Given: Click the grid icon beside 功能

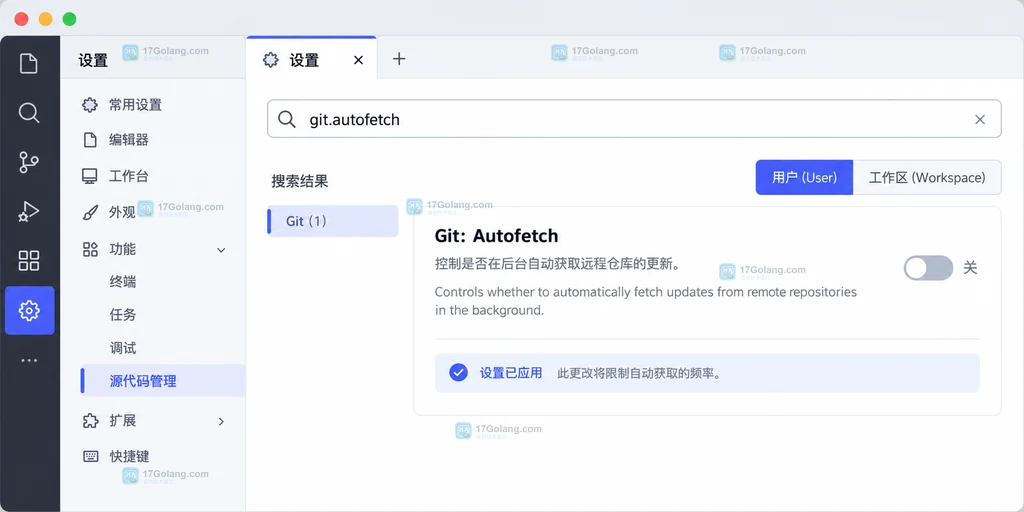Looking at the screenshot, I should click(x=90, y=249).
